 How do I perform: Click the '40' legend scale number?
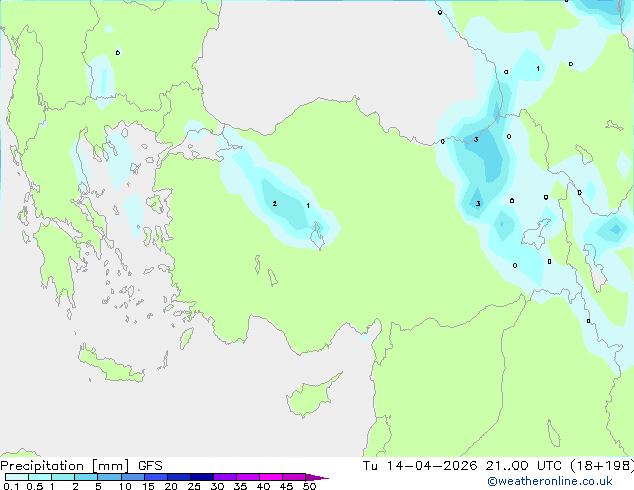click(263, 486)
